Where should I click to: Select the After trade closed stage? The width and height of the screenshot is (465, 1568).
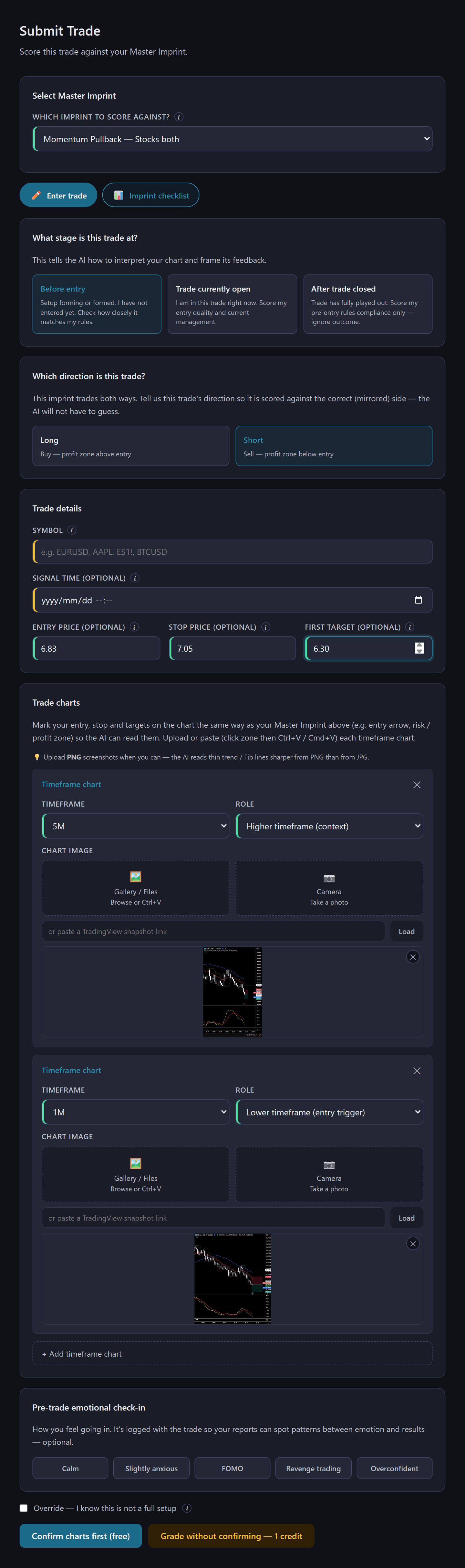tap(368, 304)
